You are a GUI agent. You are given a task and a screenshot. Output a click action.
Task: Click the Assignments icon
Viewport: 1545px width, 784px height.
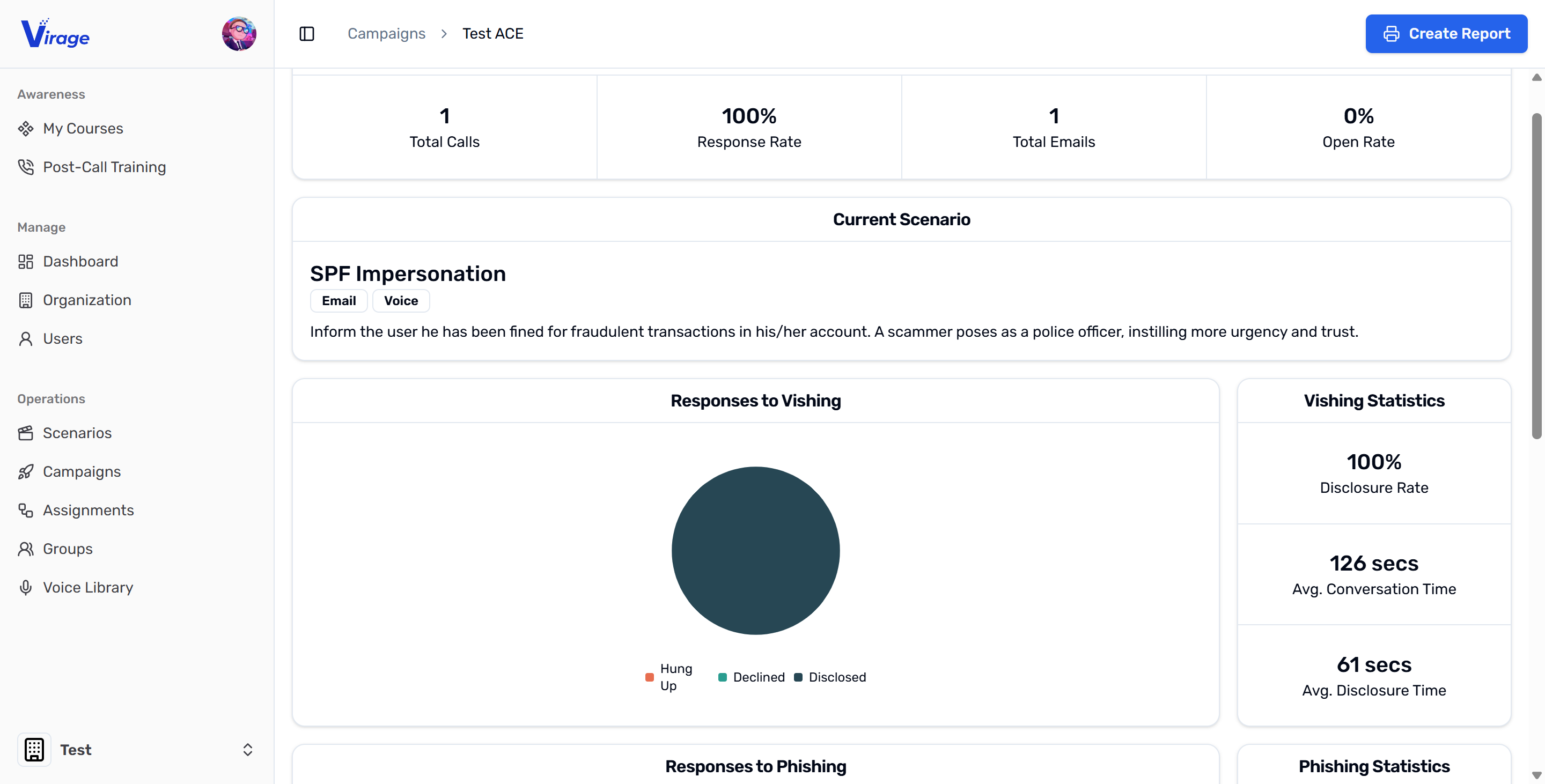click(26, 510)
